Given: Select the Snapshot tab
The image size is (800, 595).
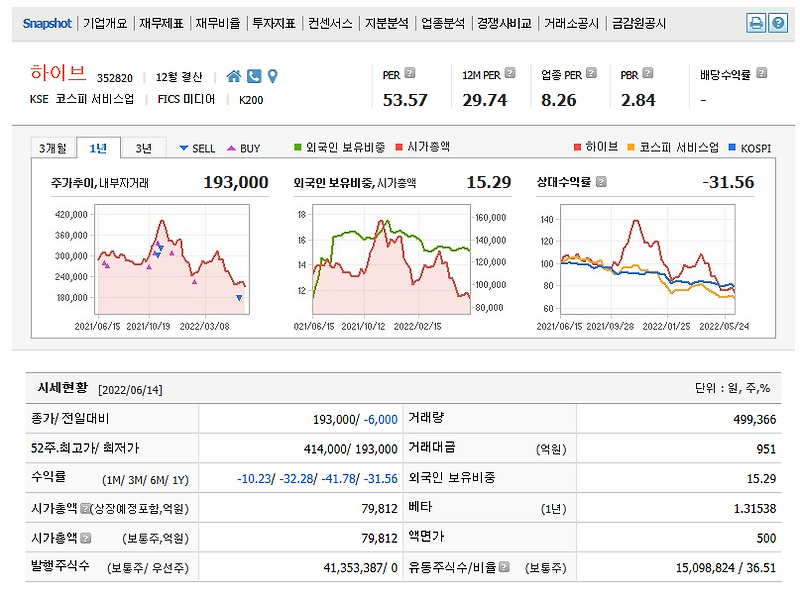Looking at the screenshot, I should pos(47,23).
